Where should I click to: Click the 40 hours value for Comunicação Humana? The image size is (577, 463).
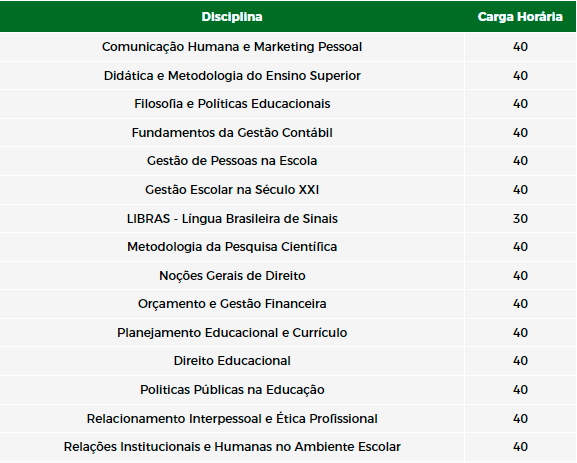(520, 47)
